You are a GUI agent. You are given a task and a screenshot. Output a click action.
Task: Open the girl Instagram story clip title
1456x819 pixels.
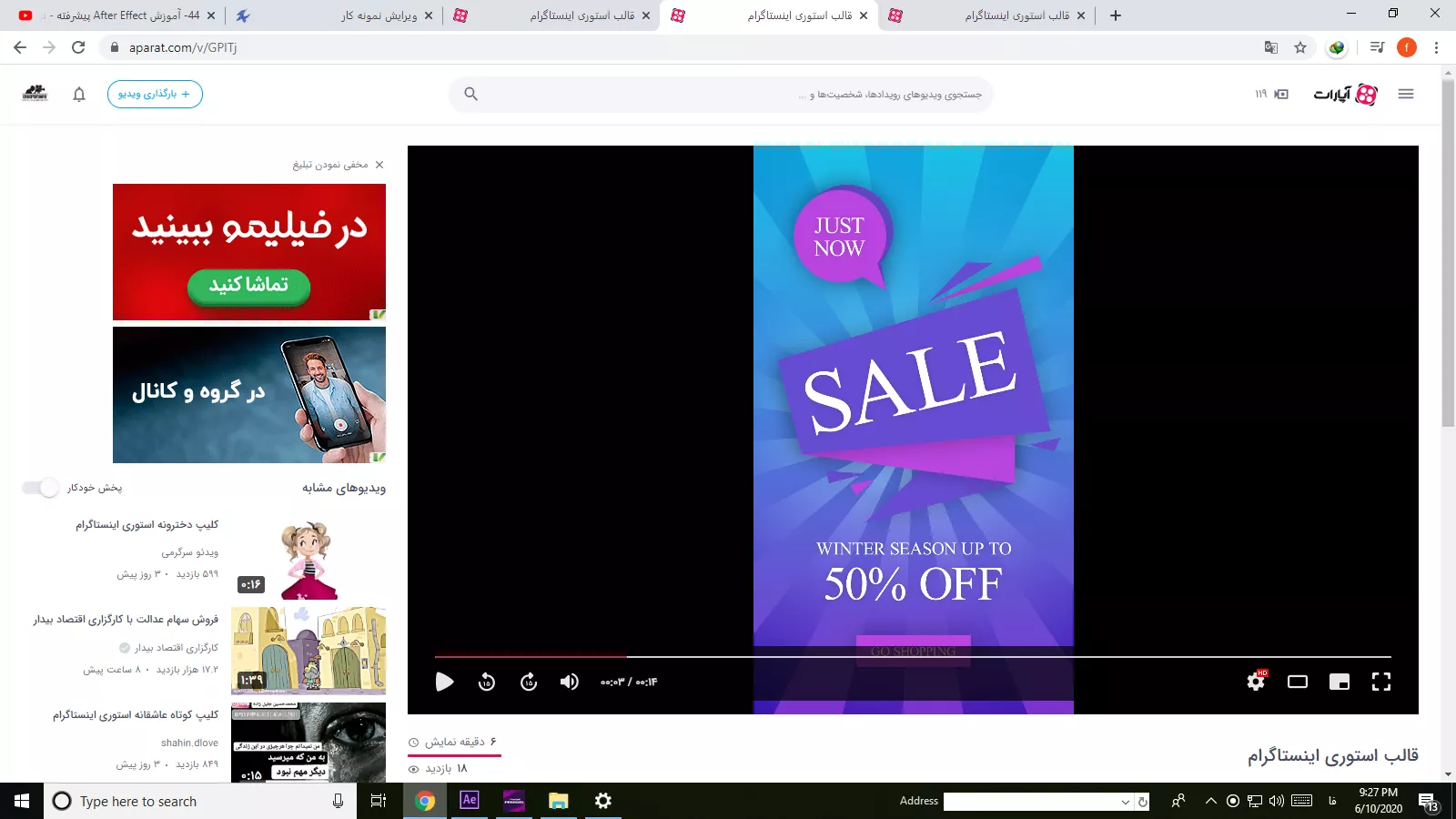point(147,525)
